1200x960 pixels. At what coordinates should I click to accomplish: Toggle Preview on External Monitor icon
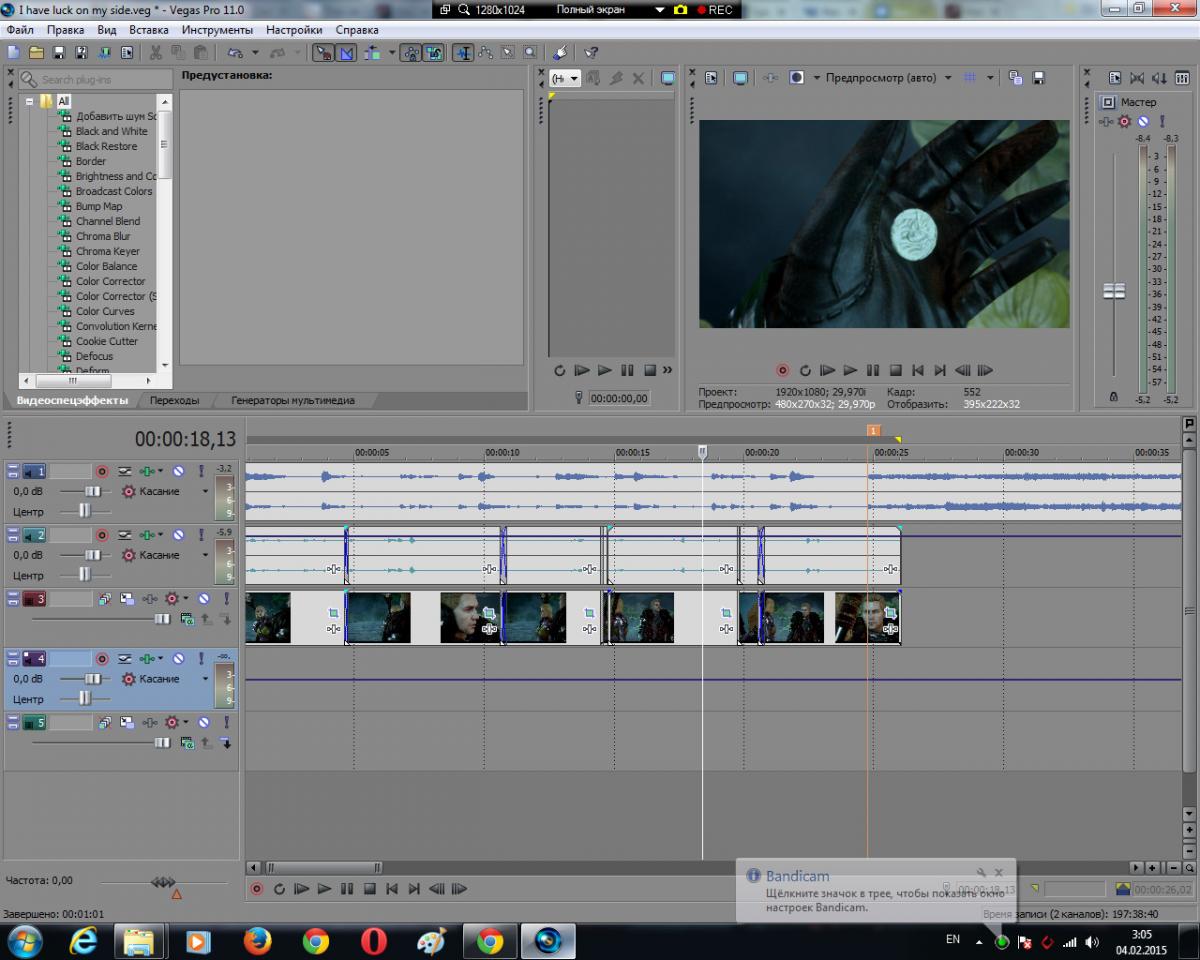740,77
